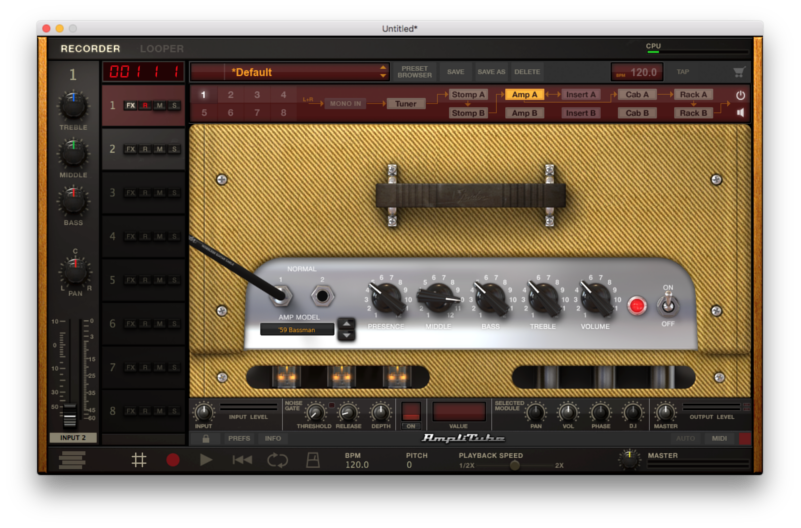This screenshot has height=528, width=801.
Task: Rewind to start in transport bar
Action: point(242,460)
